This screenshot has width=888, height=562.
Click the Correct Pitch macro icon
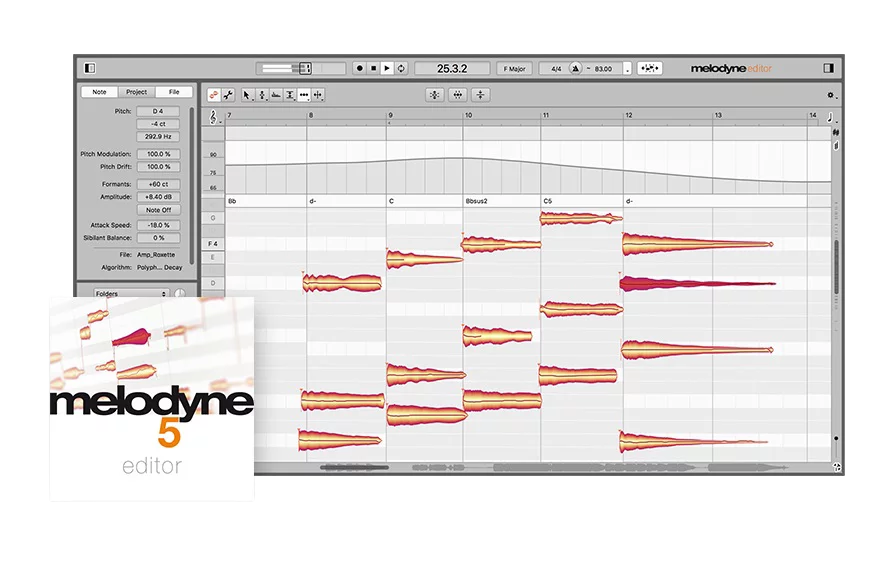pos(434,95)
